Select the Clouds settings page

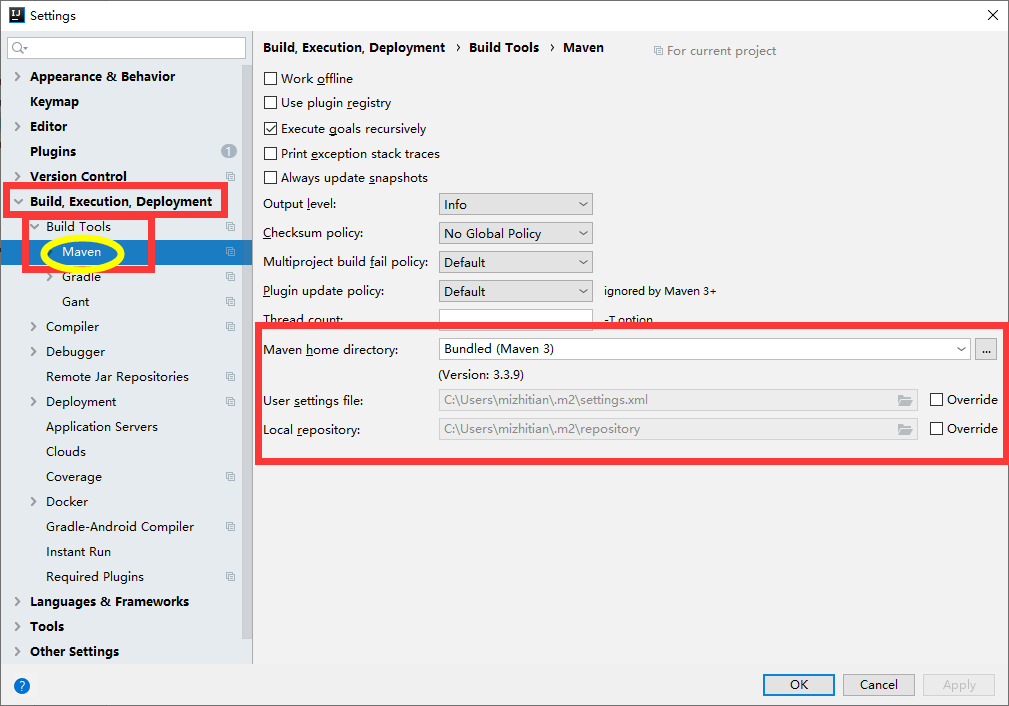[x=66, y=452]
